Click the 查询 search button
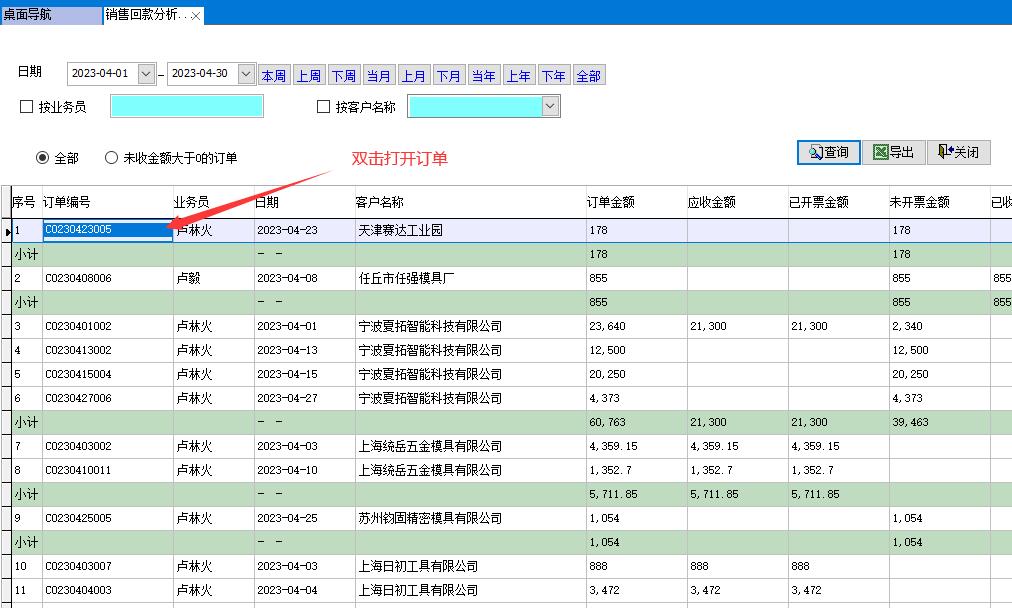The width and height of the screenshot is (1012, 608). coord(829,152)
